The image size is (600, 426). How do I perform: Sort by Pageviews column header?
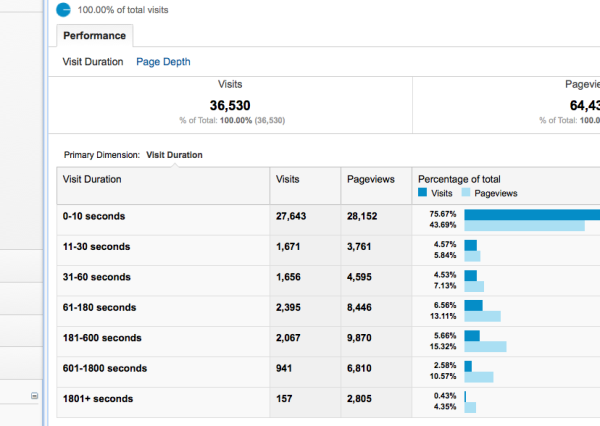tap(370, 179)
